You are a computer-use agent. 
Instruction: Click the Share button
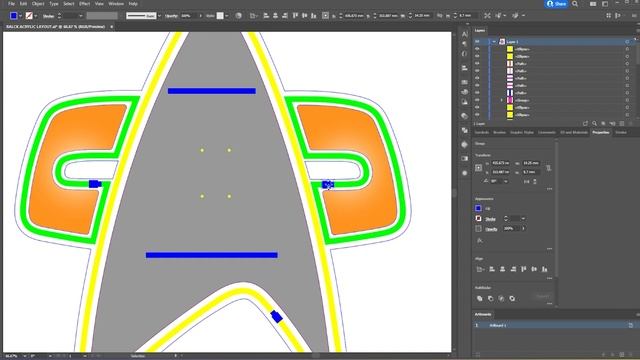[556, 4]
